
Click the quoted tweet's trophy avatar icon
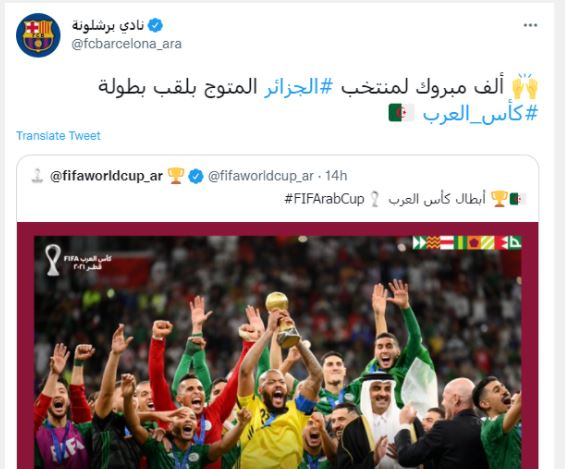click(37, 176)
